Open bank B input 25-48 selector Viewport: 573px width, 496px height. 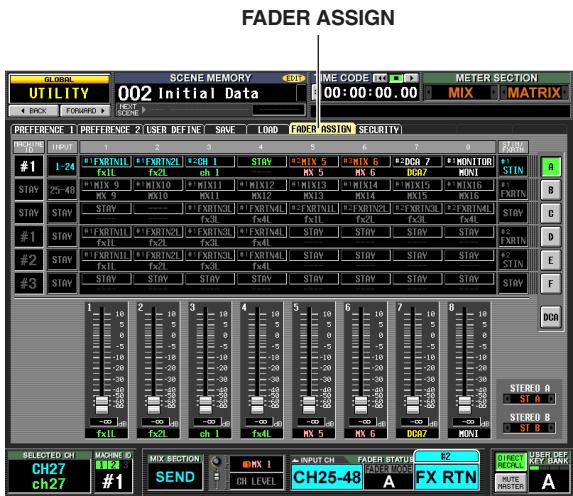(x=62, y=190)
